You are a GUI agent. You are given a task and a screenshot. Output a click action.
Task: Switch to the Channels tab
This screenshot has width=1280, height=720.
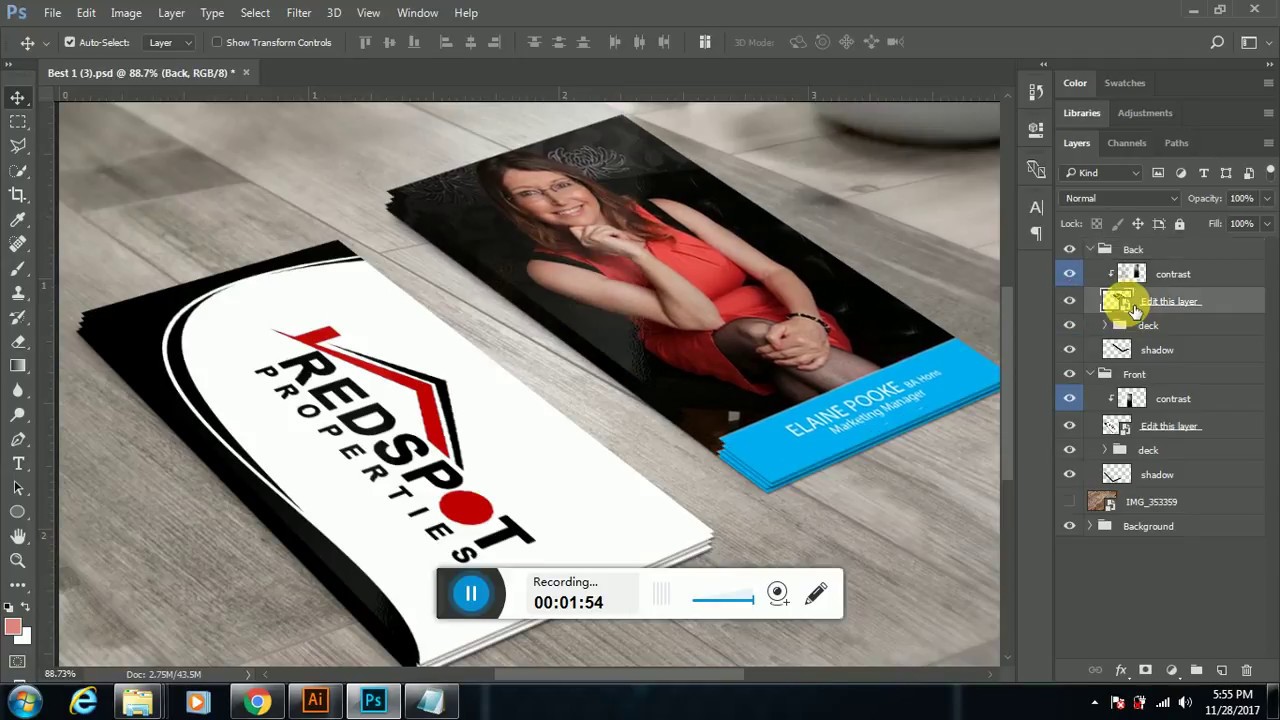[x=1127, y=143]
